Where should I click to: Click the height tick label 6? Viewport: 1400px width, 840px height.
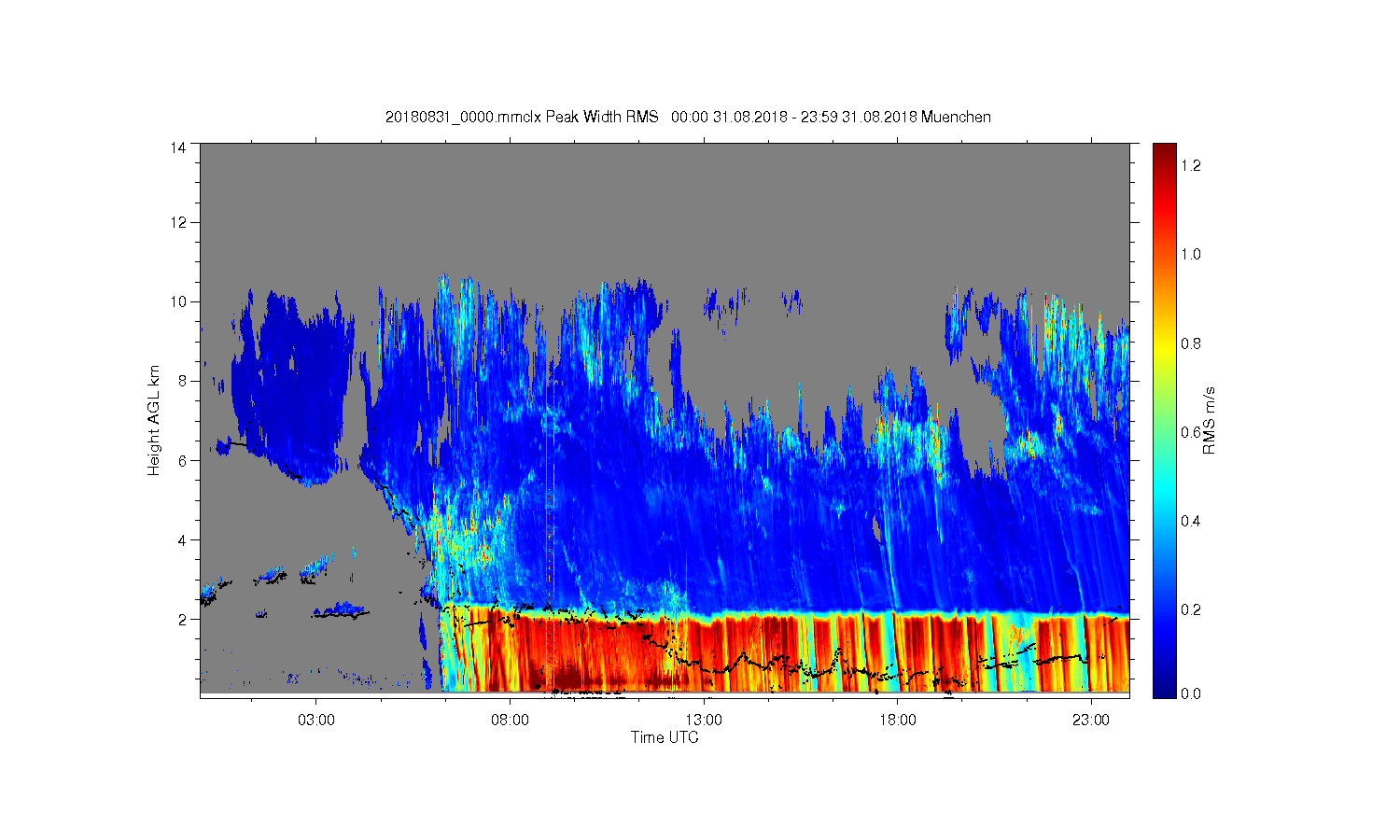point(182,460)
